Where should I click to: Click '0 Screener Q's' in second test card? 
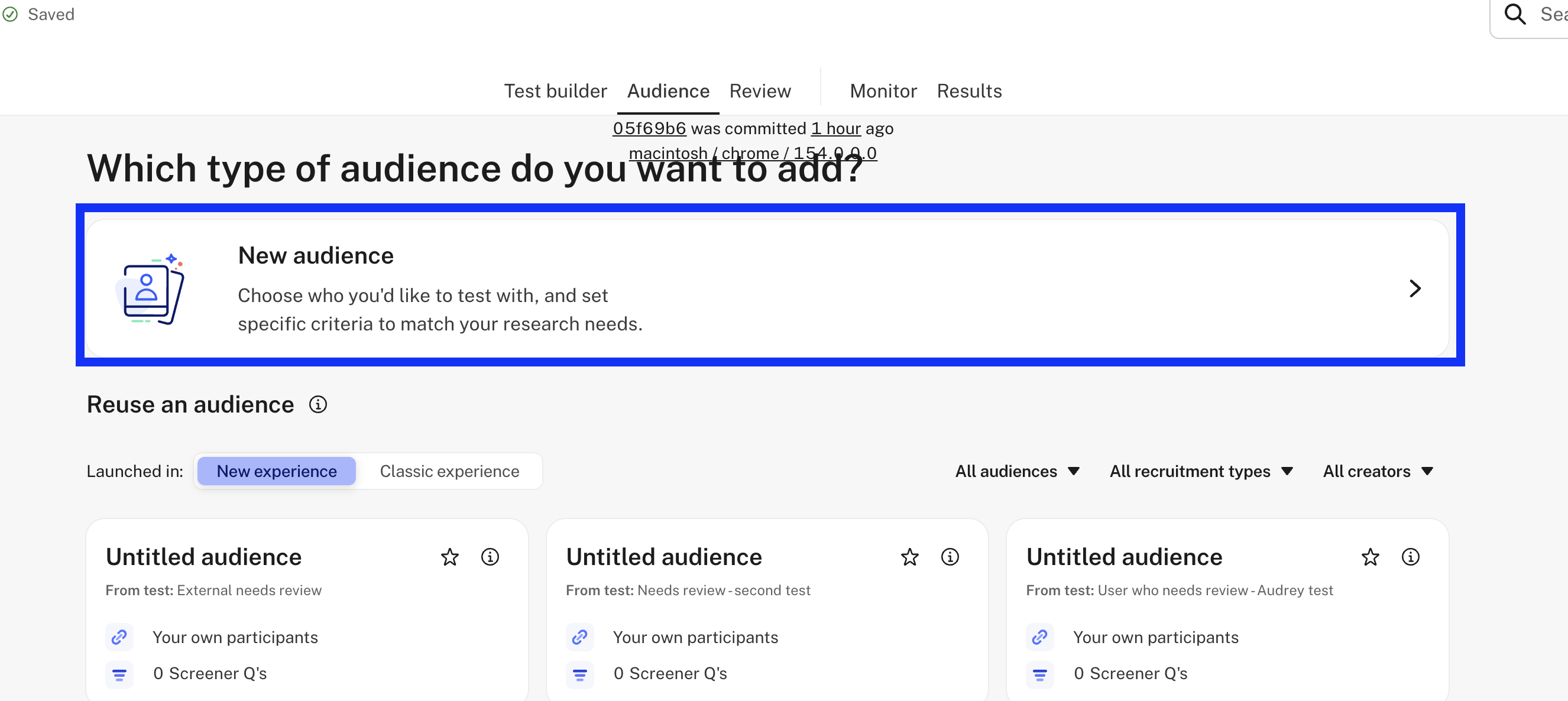point(670,674)
